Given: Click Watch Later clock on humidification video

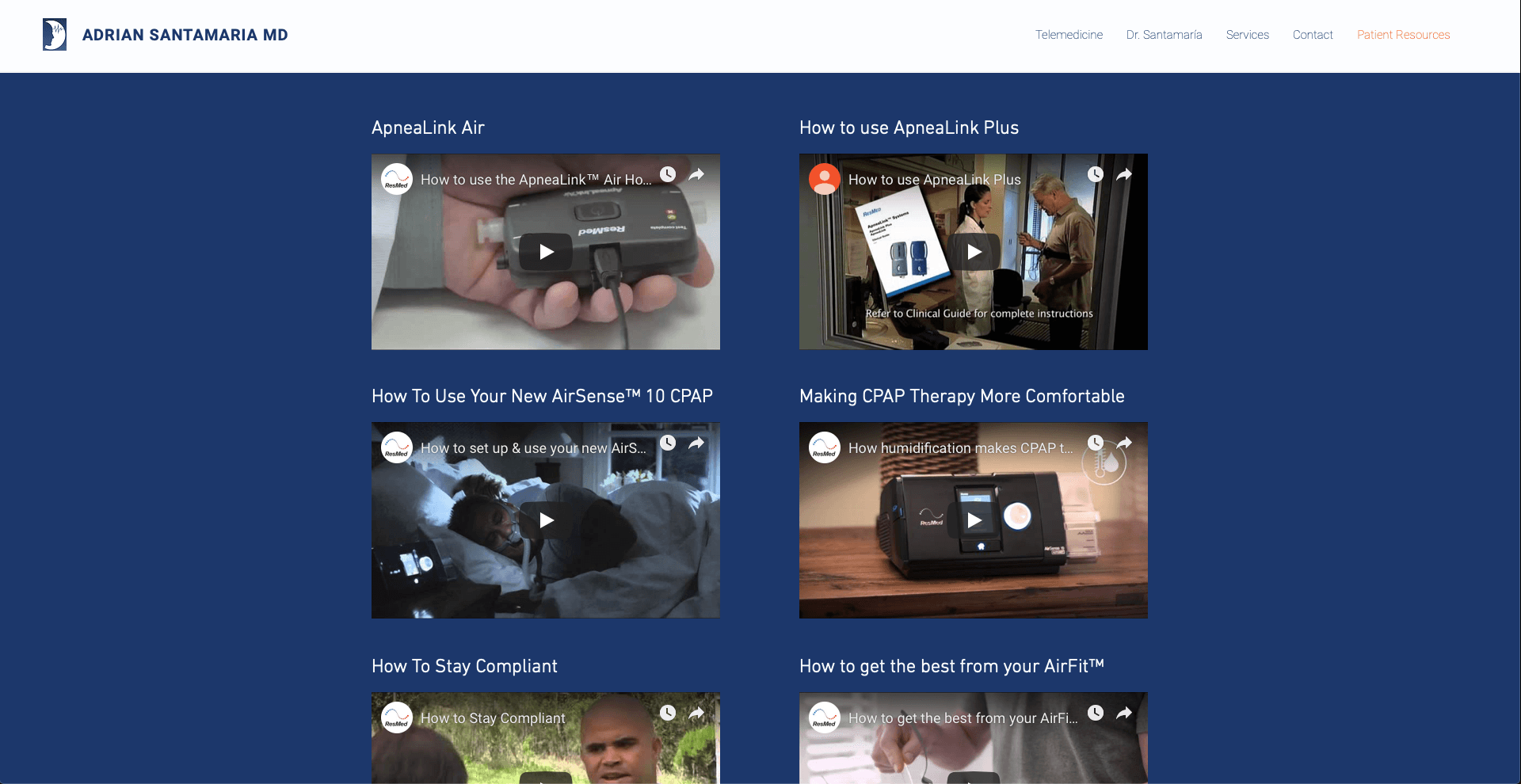Looking at the screenshot, I should (x=1096, y=443).
